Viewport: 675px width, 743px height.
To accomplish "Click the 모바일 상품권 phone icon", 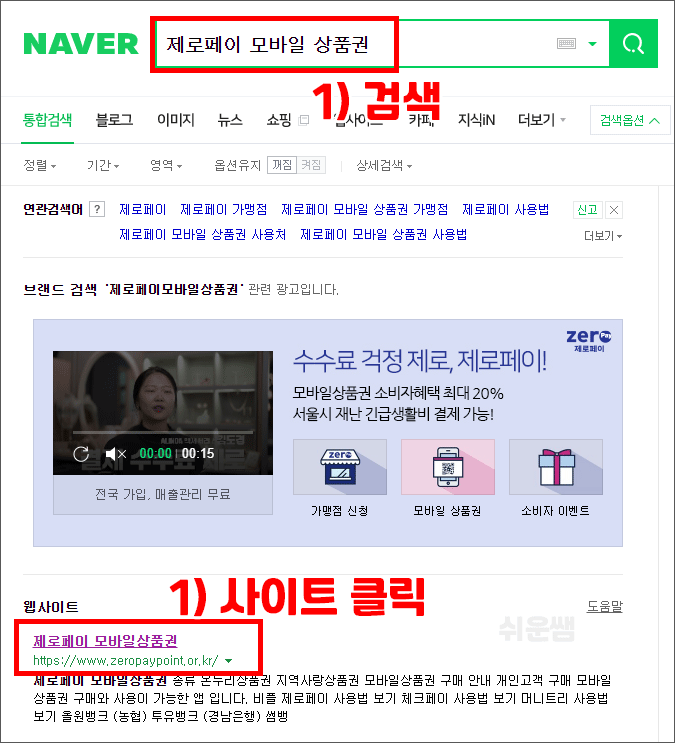I will tap(448, 467).
